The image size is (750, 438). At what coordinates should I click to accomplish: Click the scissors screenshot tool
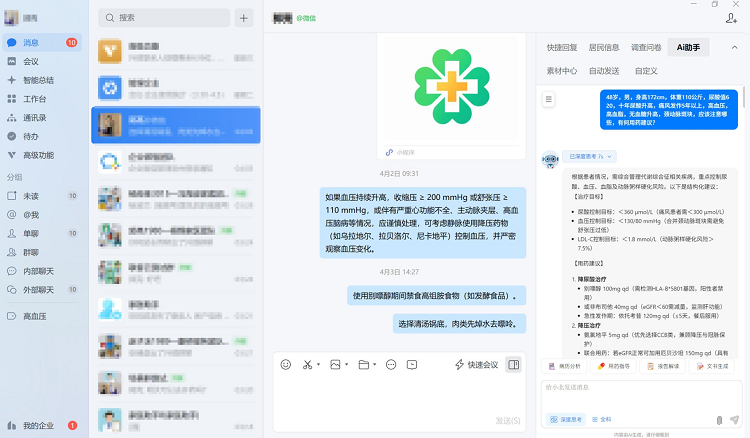[308, 364]
